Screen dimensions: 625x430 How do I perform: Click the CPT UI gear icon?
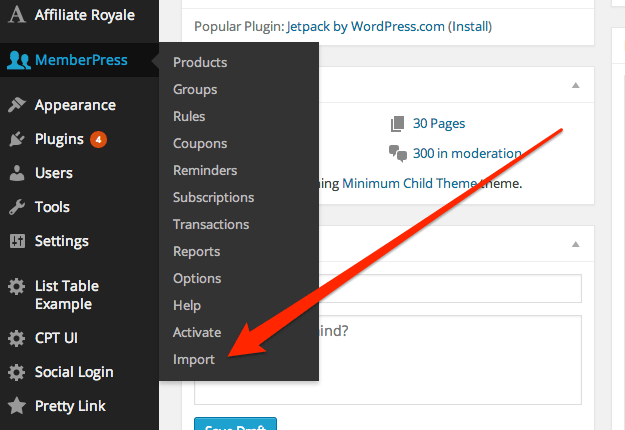[17, 338]
